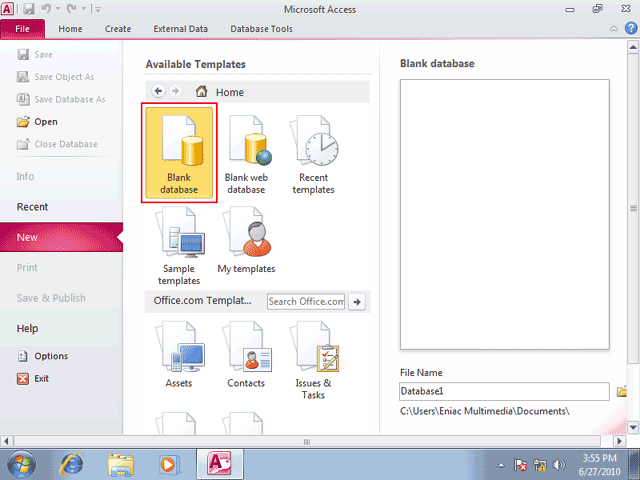This screenshot has height=480, width=640.
Task: Select the Contacts template
Action: coord(246,354)
